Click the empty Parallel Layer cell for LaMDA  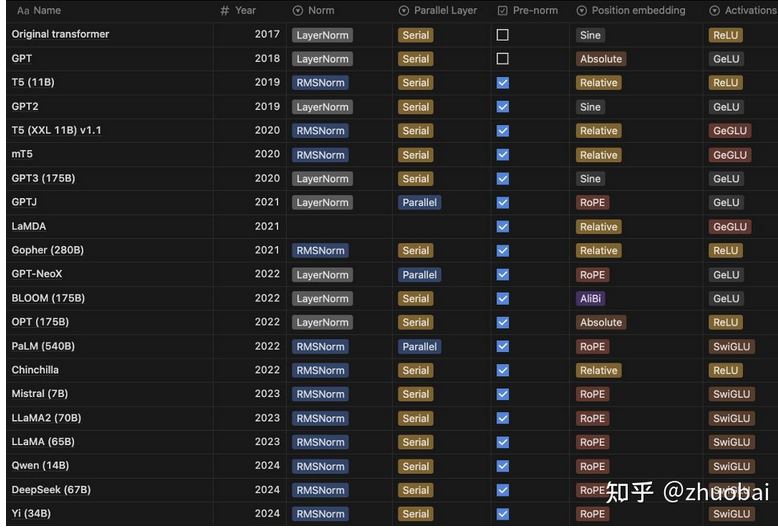(x=442, y=226)
